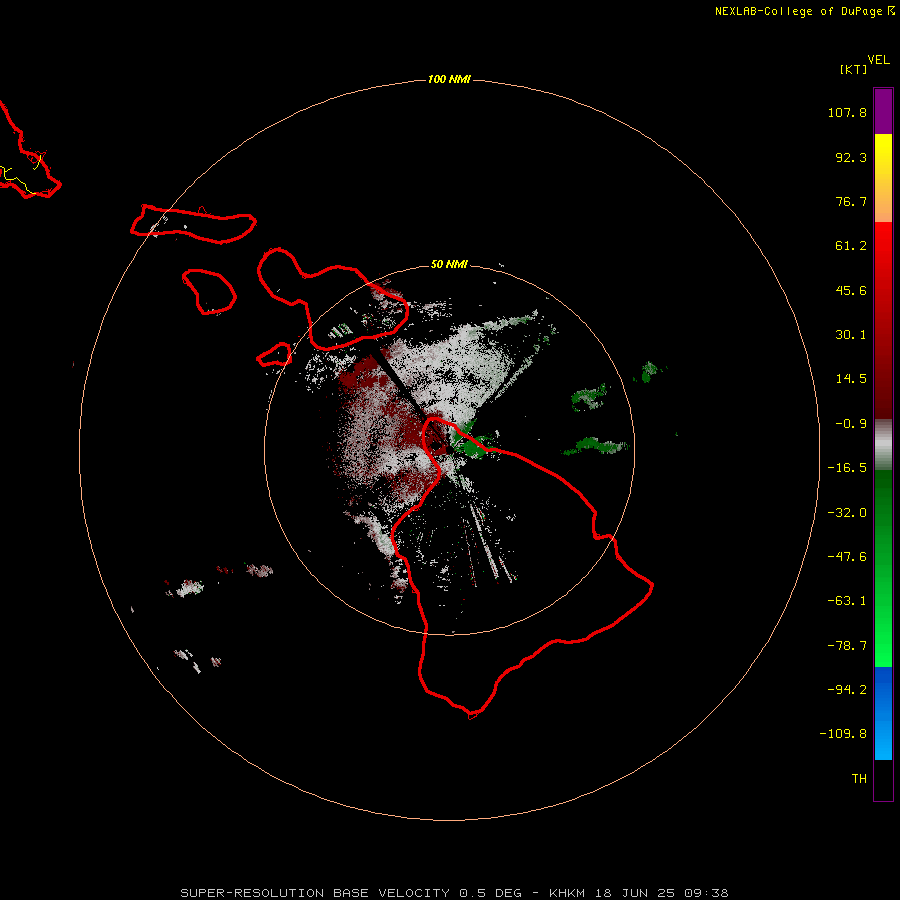Click the 30.1 legend value
This screenshot has width=900, height=900.
(851, 335)
